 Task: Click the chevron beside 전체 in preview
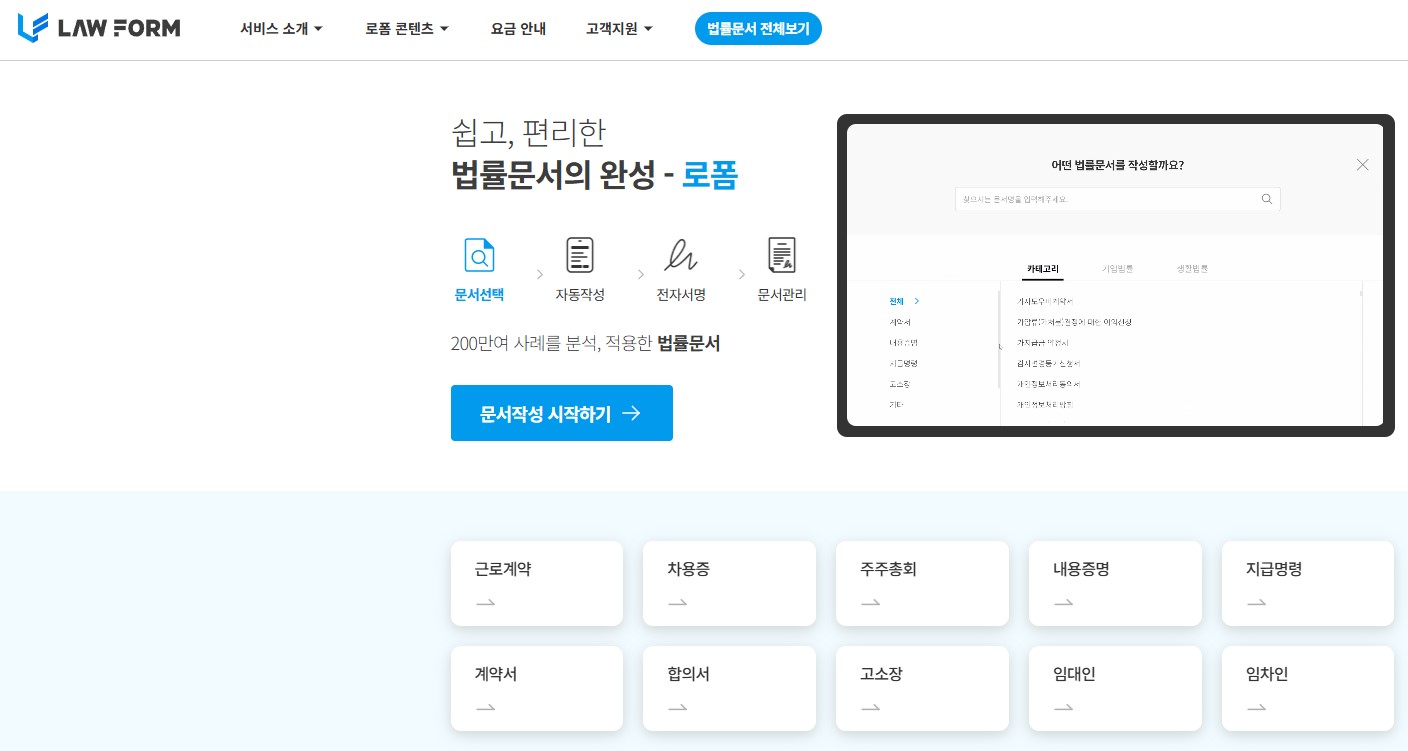(x=916, y=301)
